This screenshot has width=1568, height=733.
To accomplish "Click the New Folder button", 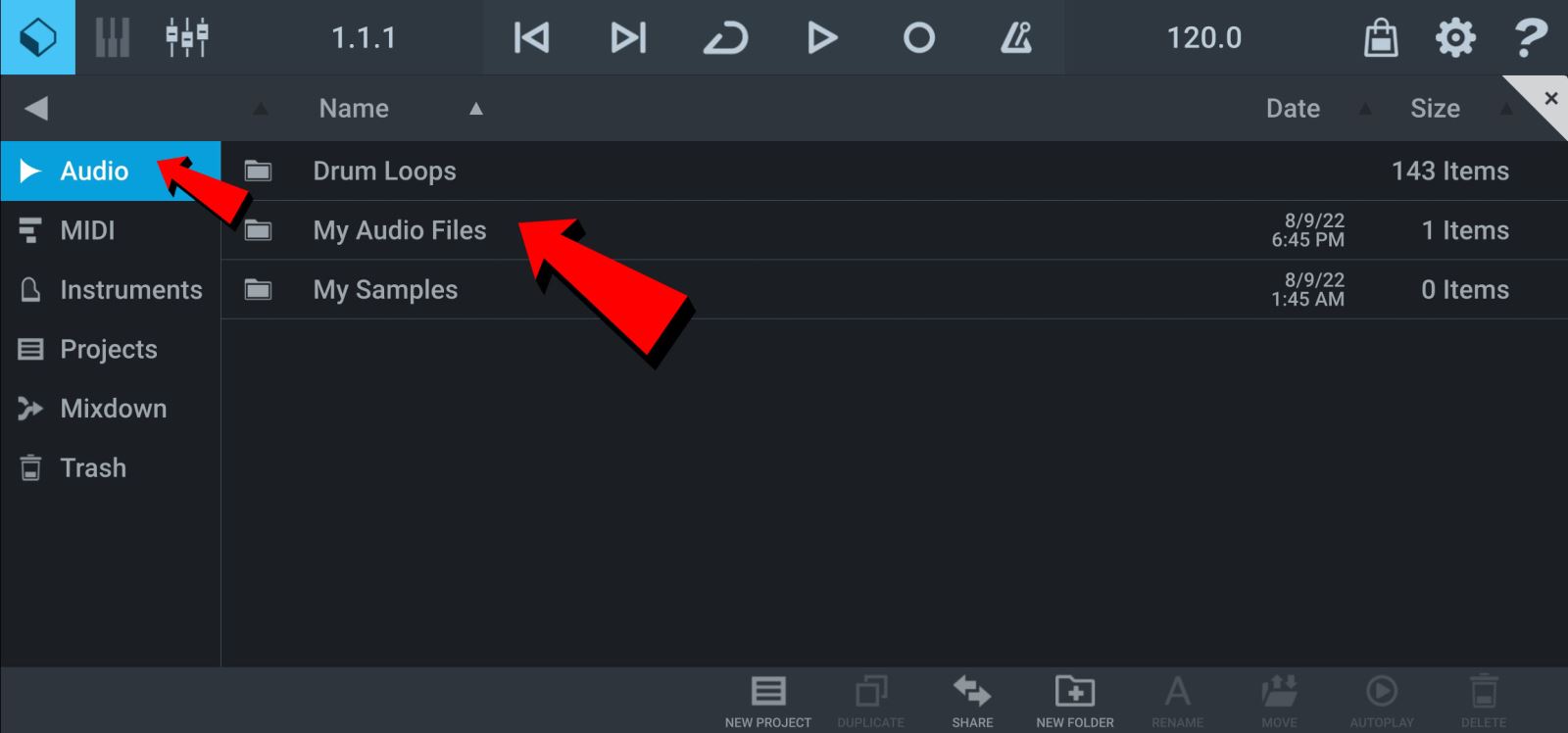I will [1074, 702].
